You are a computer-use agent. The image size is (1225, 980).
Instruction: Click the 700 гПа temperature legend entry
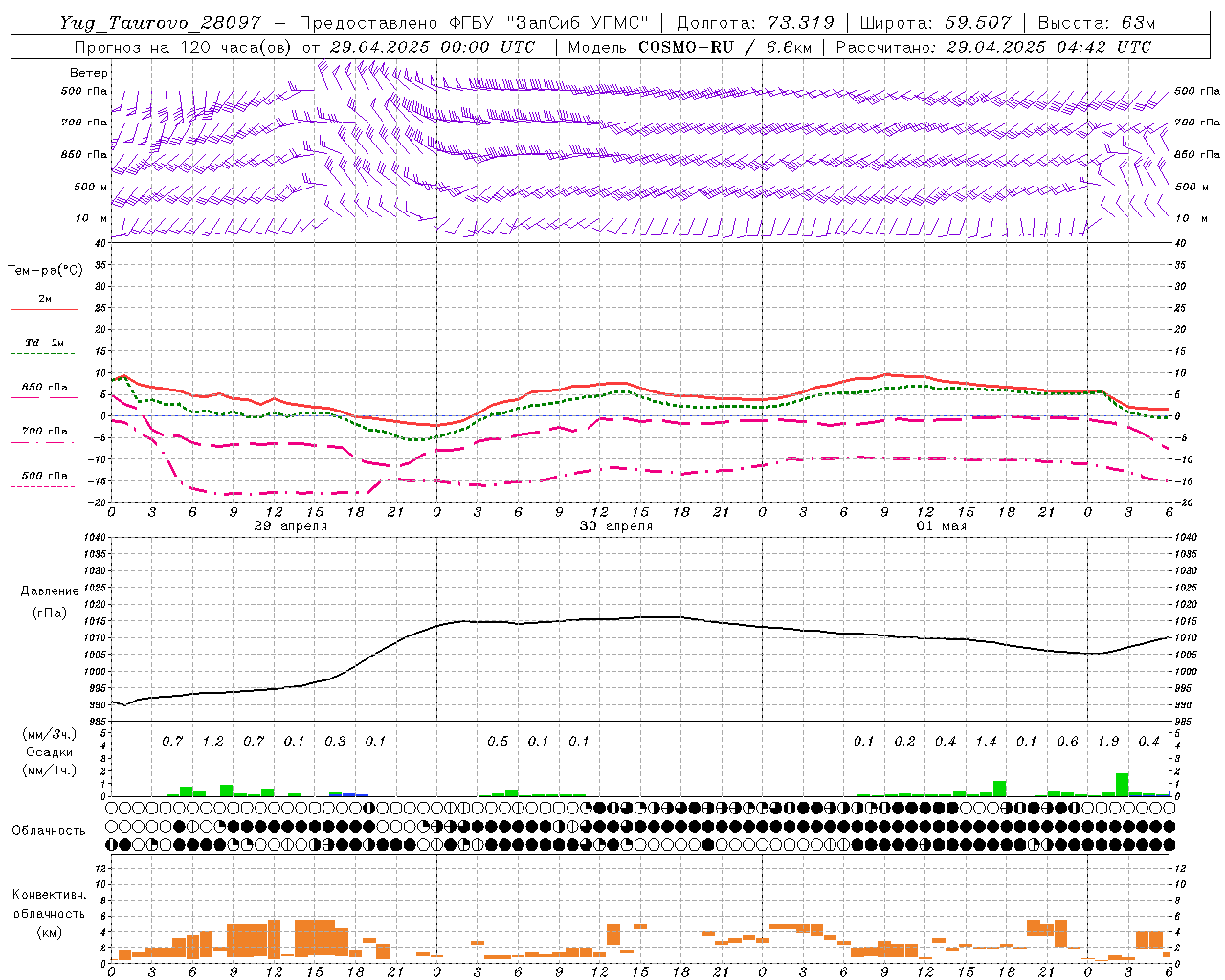tap(44, 432)
